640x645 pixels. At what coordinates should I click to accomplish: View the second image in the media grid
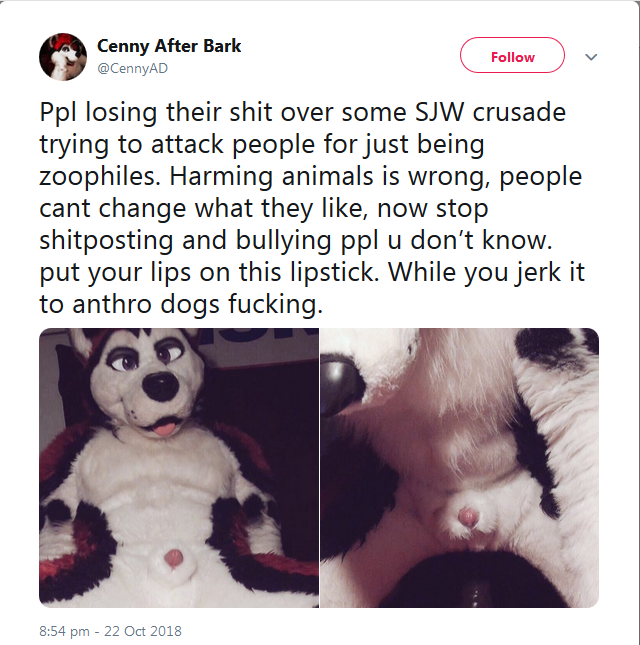pyautogui.click(x=459, y=468)
